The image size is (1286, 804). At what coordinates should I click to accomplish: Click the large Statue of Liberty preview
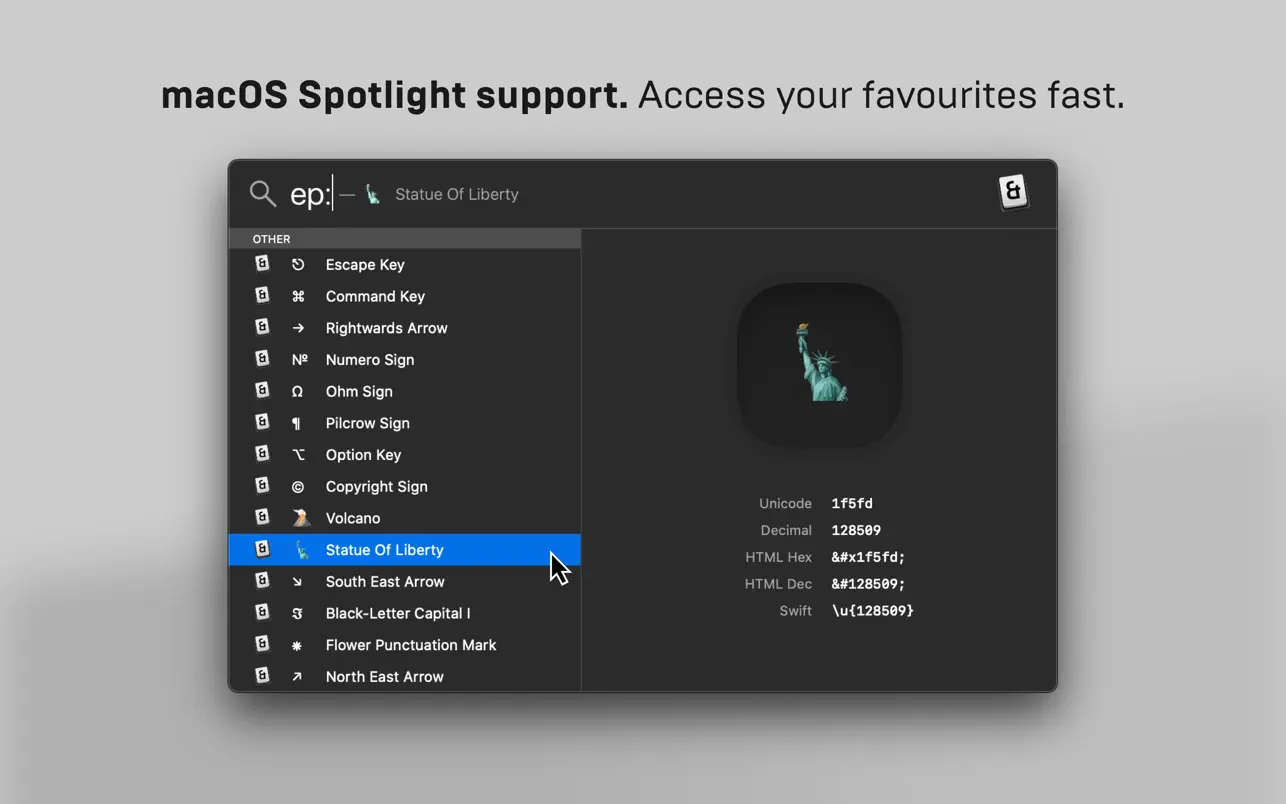820,364
